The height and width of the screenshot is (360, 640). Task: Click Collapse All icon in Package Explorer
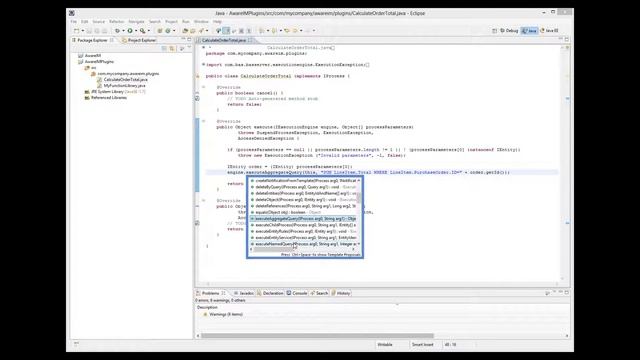point(164,49)
